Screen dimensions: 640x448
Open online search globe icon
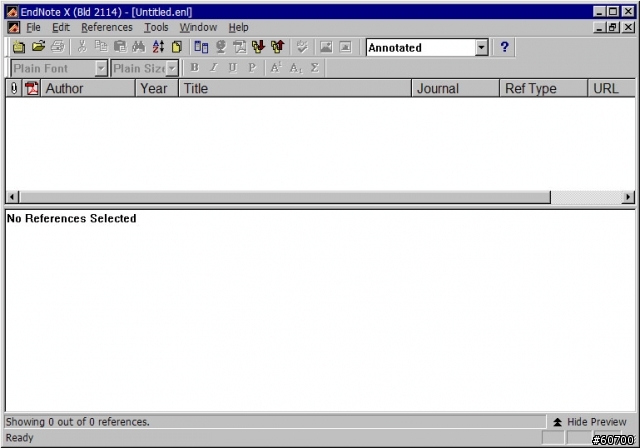point(221,47)
